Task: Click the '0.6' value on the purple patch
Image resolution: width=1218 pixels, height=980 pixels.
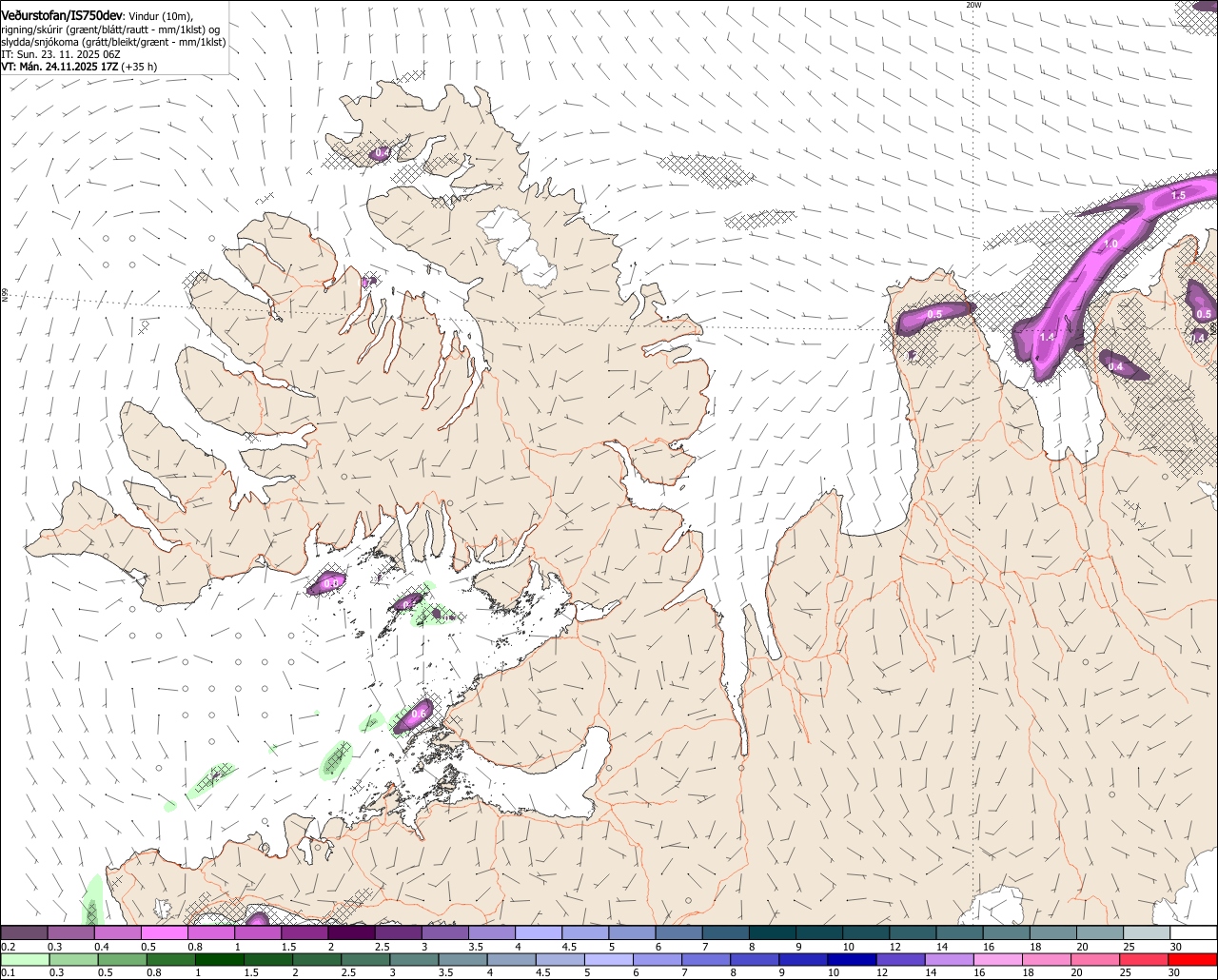Action: click(417, 714)
